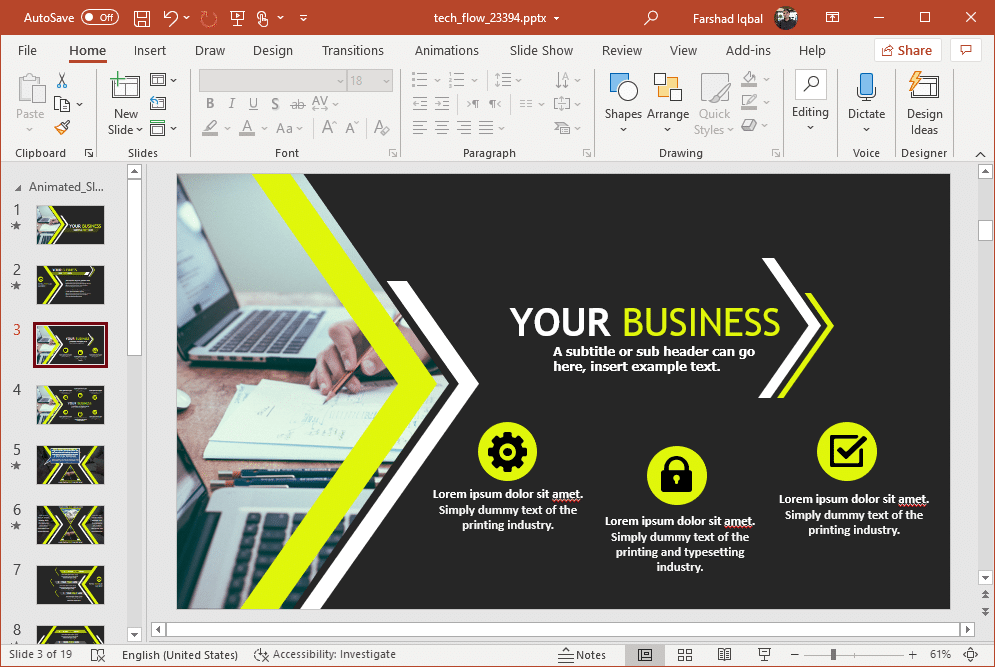Click the Shapes gallery icon
Viewport: 995px width, 667px height.
click(623, 88)
